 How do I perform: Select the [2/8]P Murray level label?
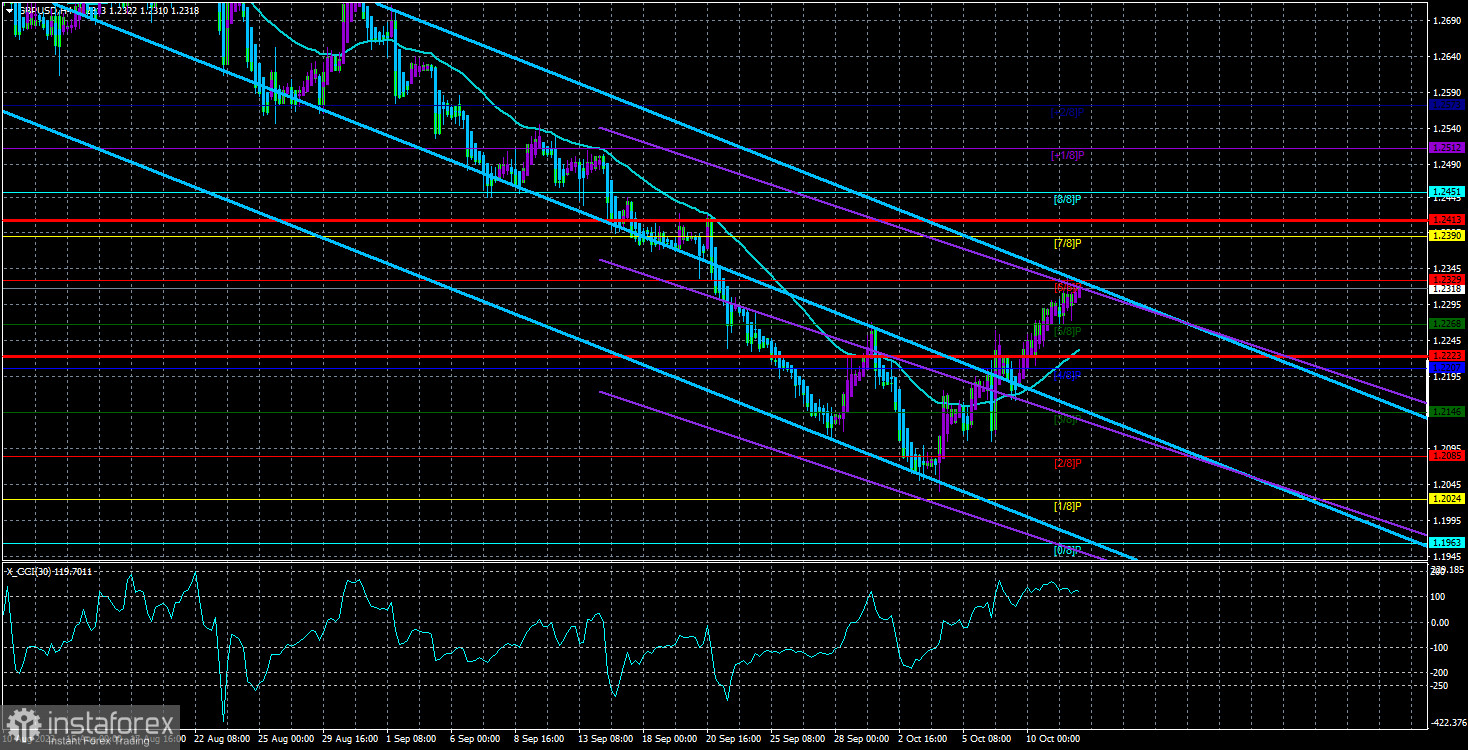tap(1068, 463)
